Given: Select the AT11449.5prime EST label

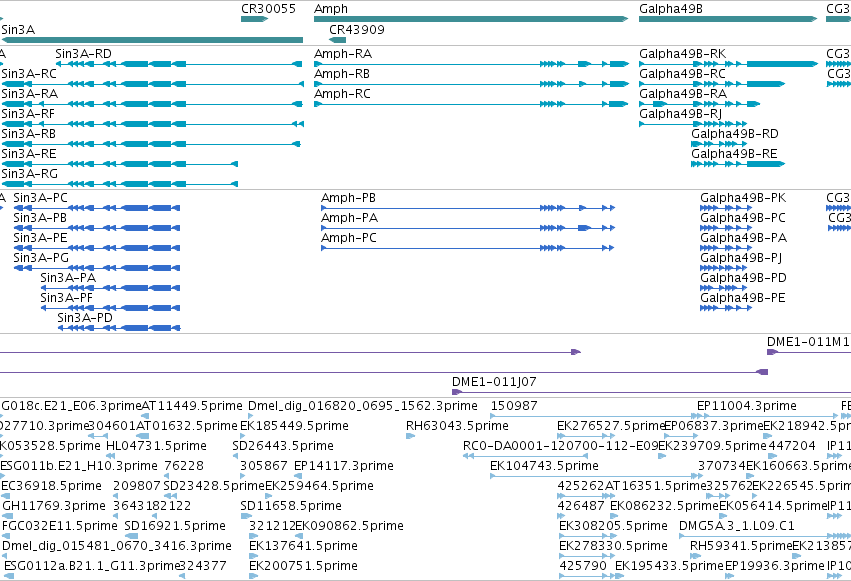Looking at the screenshot, I should coord(192,406).
